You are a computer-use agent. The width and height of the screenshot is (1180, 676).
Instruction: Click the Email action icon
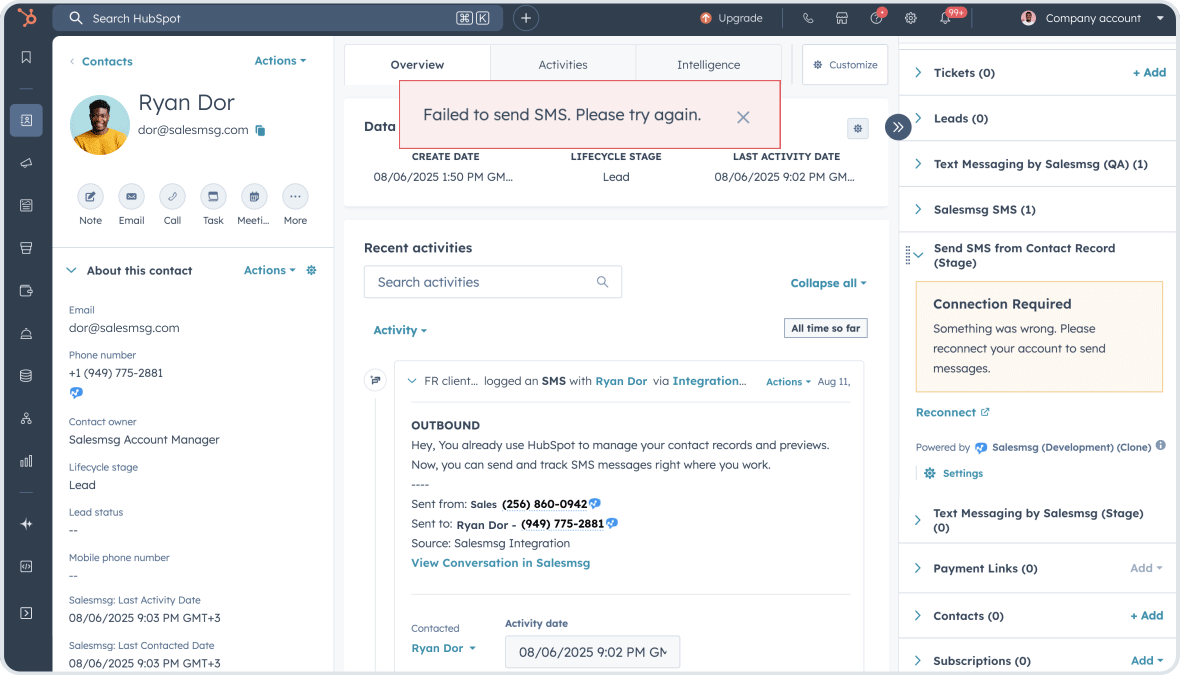tap(132, 196)
